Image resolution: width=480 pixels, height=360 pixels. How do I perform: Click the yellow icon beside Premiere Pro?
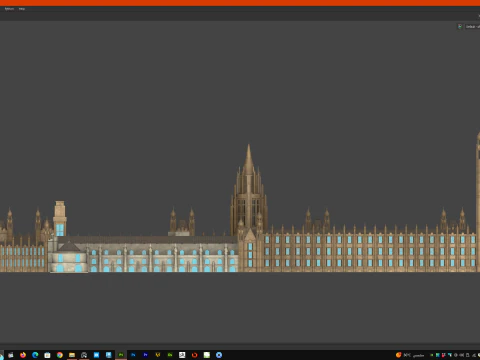click(x=158, y=355)
